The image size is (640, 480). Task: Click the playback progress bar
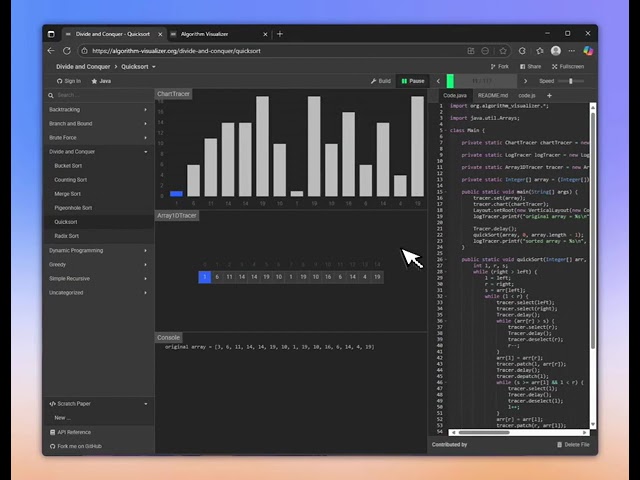(482, 81)
